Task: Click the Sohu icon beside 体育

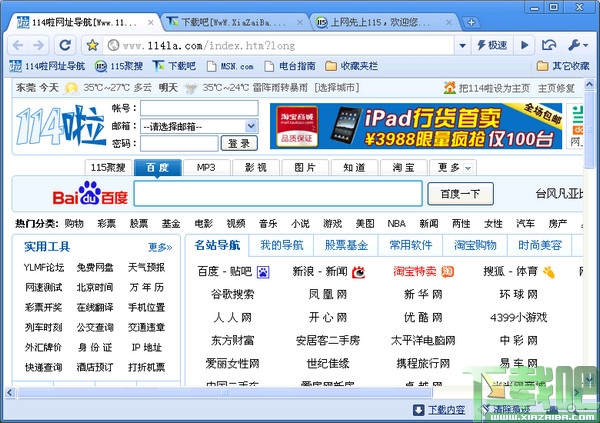Action: tap(548, 272)
